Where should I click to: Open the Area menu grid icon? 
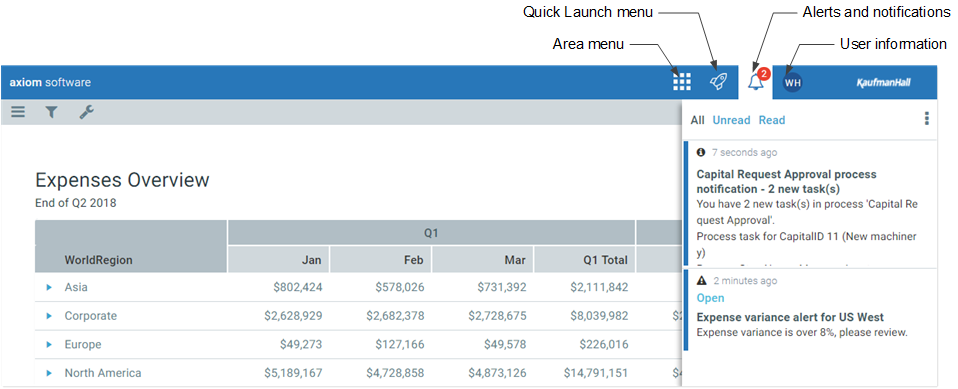681,82
